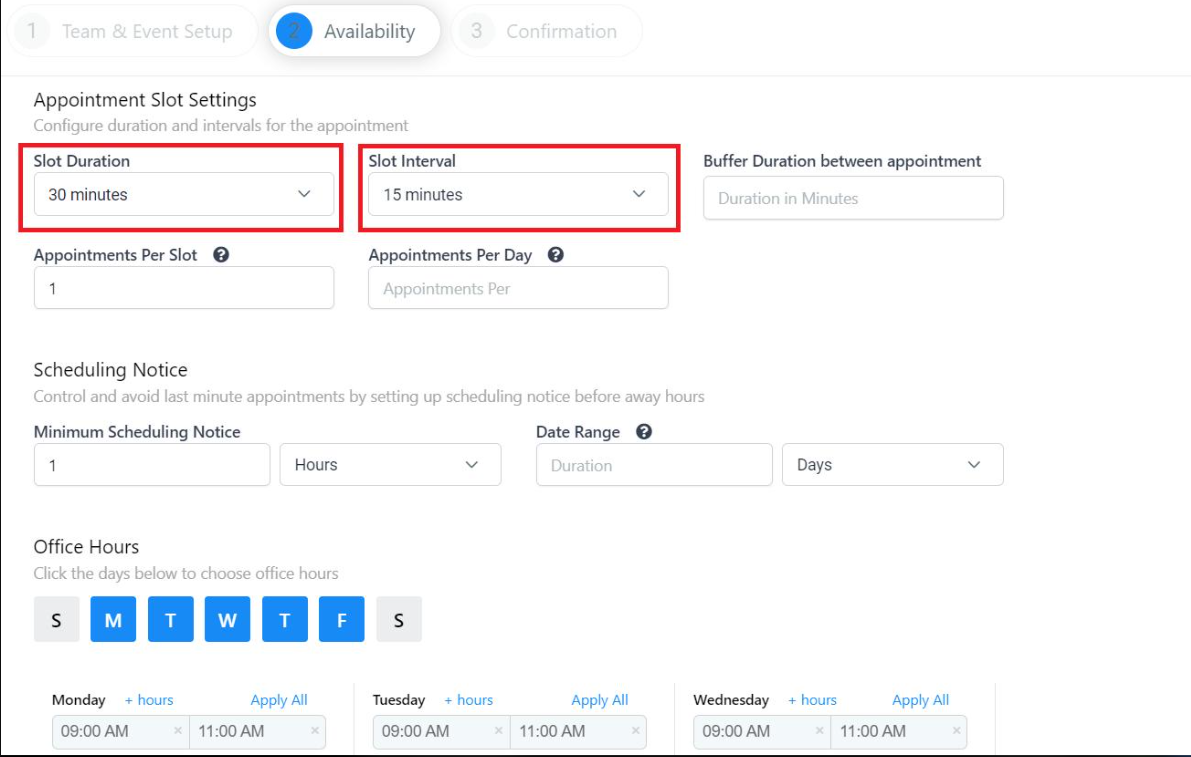This screenshot has height=757, width=1191.
Task: Clear Monday start time 09:00 AM
Action: click(x=178, y=730)
